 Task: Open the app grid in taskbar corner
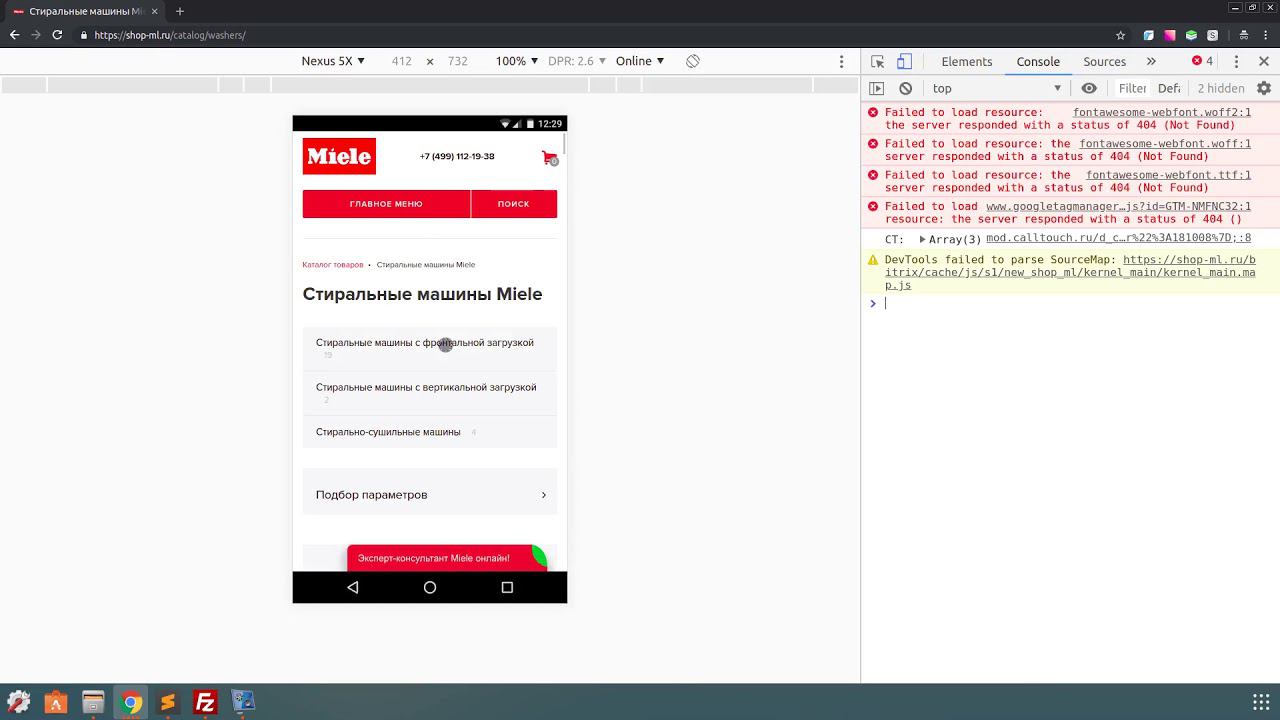[x=1261, y=702]
